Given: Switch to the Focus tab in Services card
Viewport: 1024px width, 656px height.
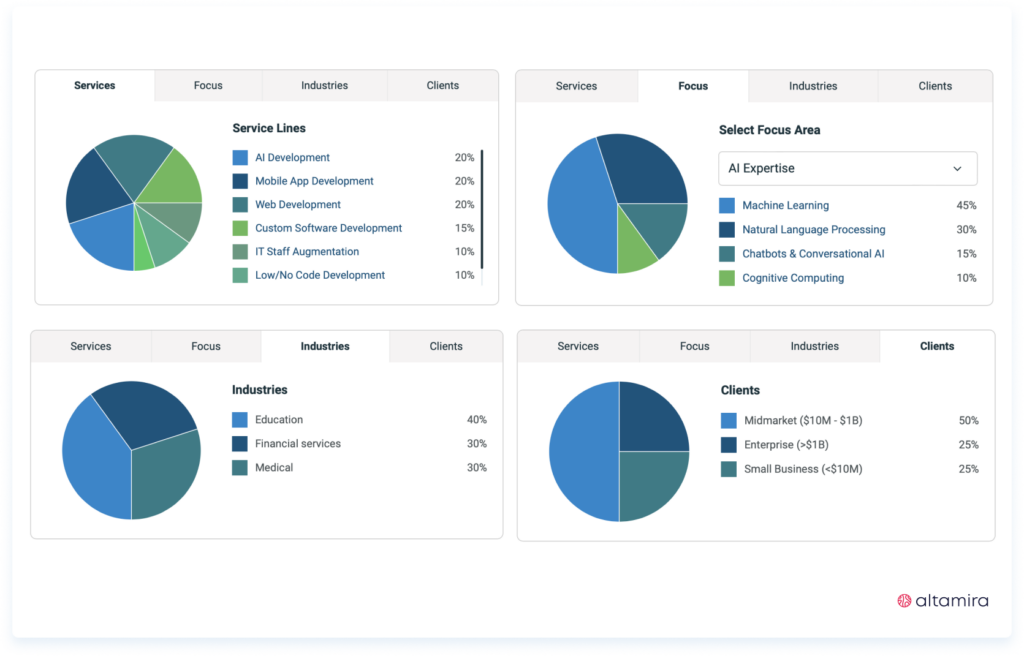Looking at the screenshot, I should click(x=207, y=85).
